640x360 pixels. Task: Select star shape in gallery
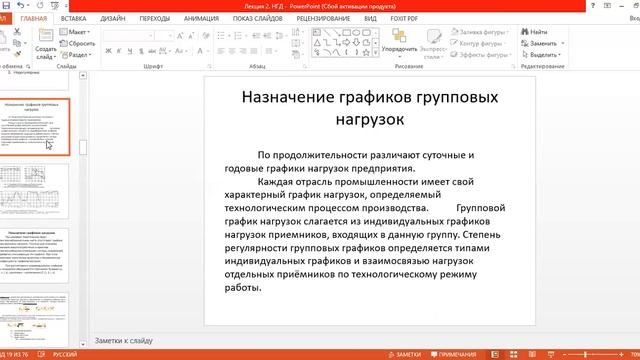click(366, 52)
